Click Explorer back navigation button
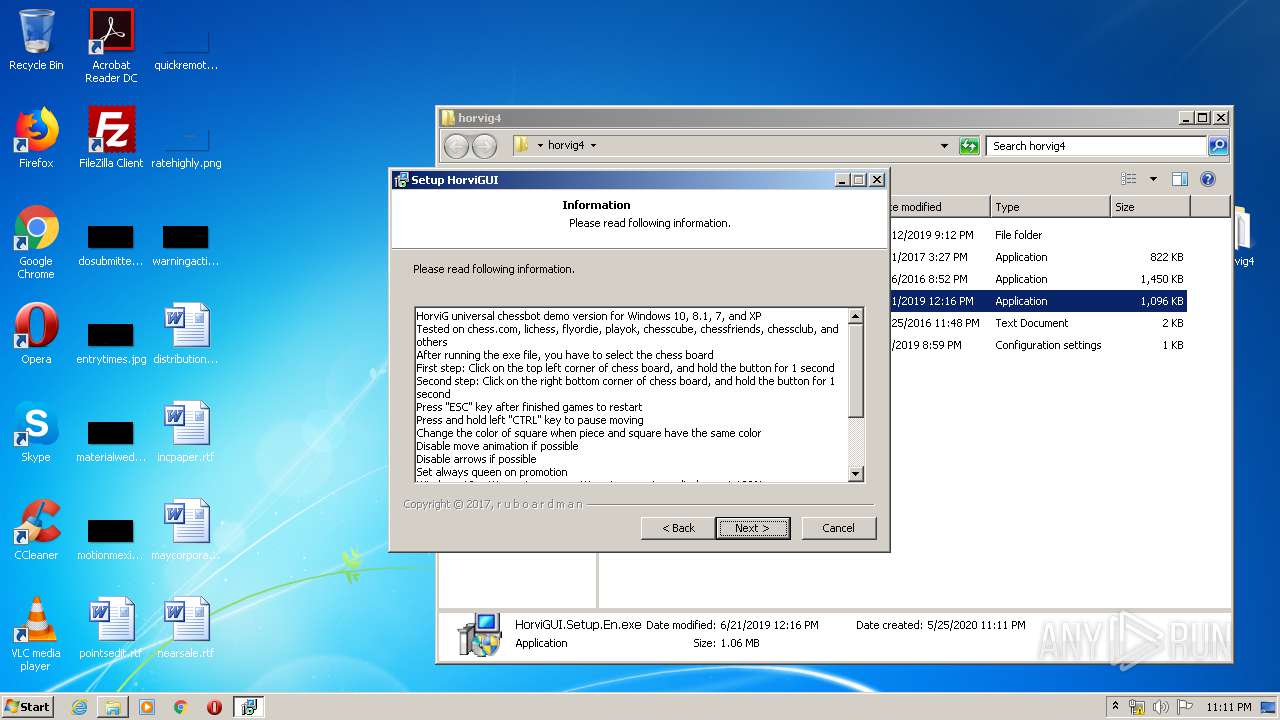This screenshot has width=1280, height=720. (457, 146)
